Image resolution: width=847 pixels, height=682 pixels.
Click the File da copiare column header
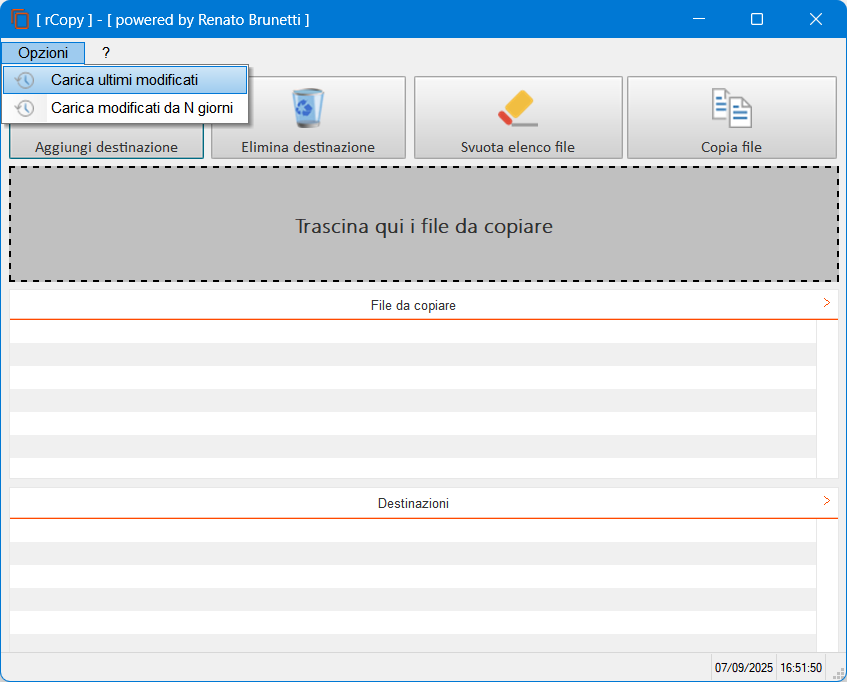(412, 305)
